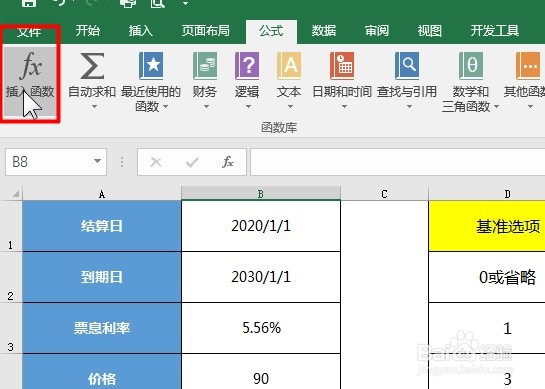
Task: Click cell with date 2030/1/1
Action: pos(261,277)
